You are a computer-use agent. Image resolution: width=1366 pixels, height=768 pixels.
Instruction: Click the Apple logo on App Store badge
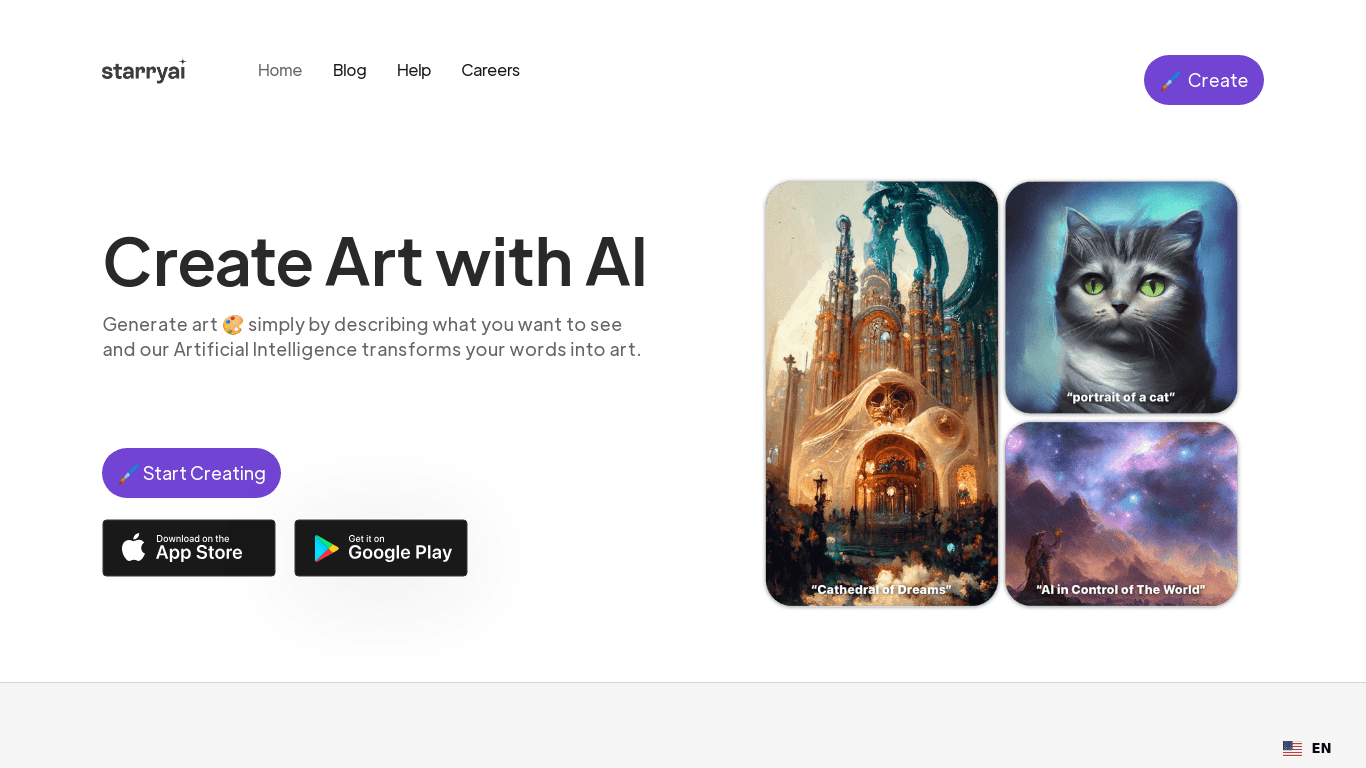click(x=134, y=547)
